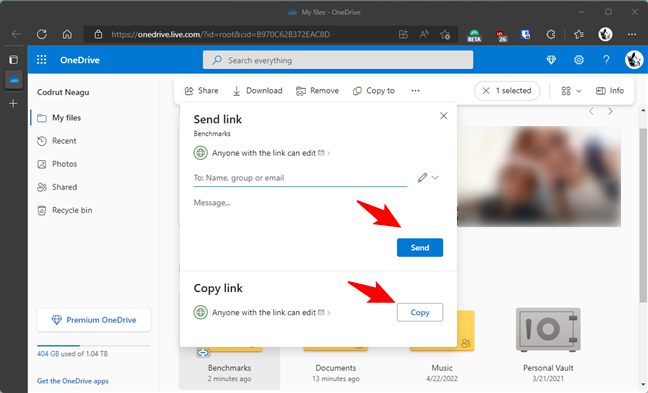Click Share in the toolbar
The image size is (648, 393).
click(x=201, y=91)
